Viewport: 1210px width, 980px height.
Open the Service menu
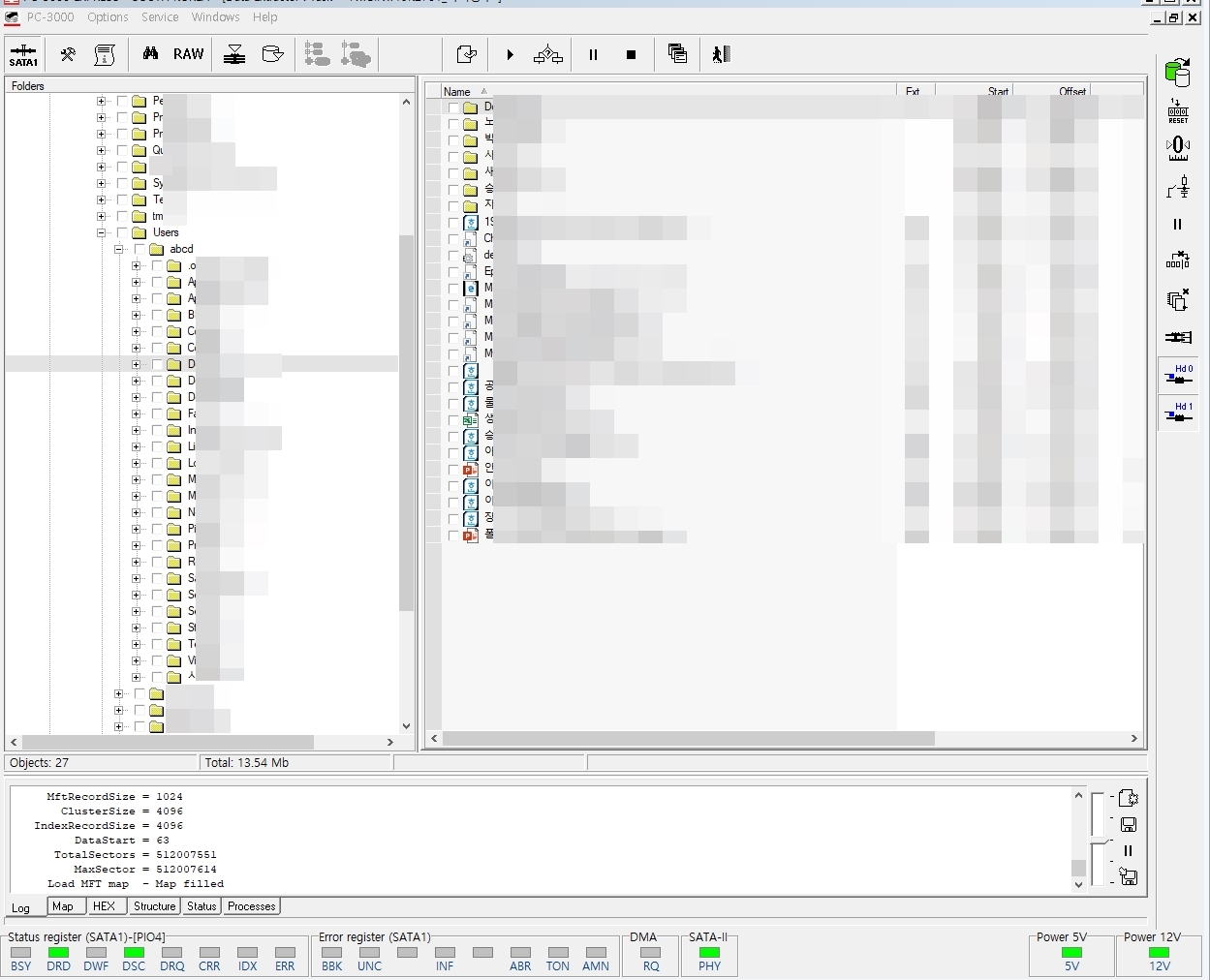coord(160,17)
